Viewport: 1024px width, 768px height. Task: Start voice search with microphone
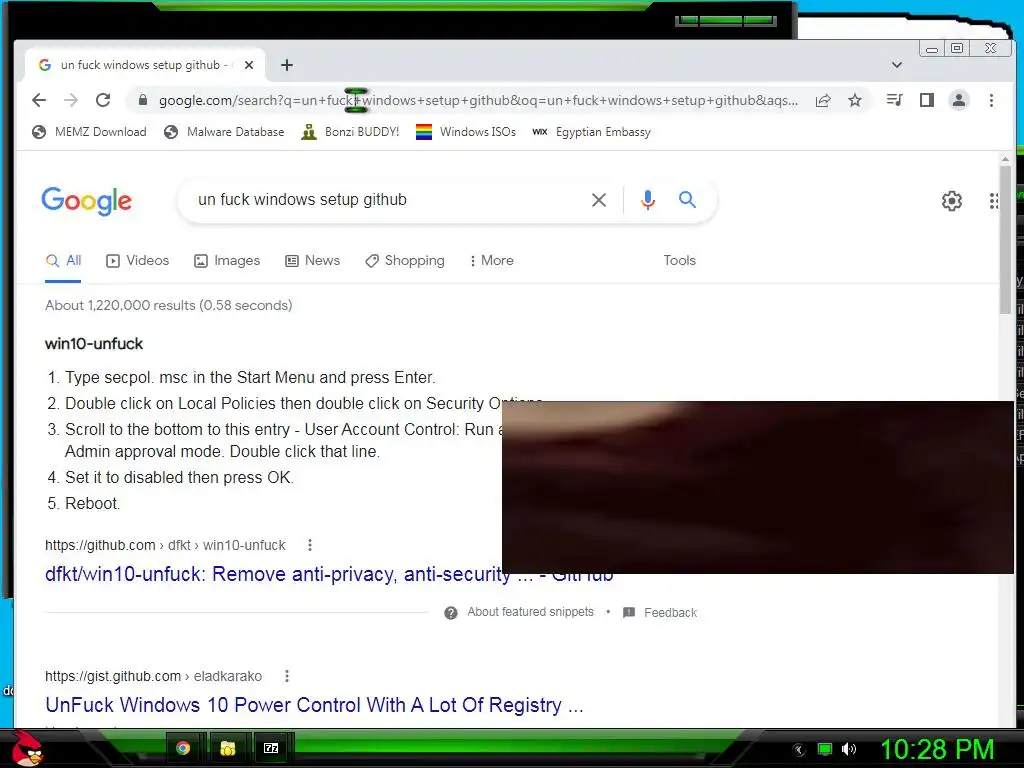[x=648, y=200]
